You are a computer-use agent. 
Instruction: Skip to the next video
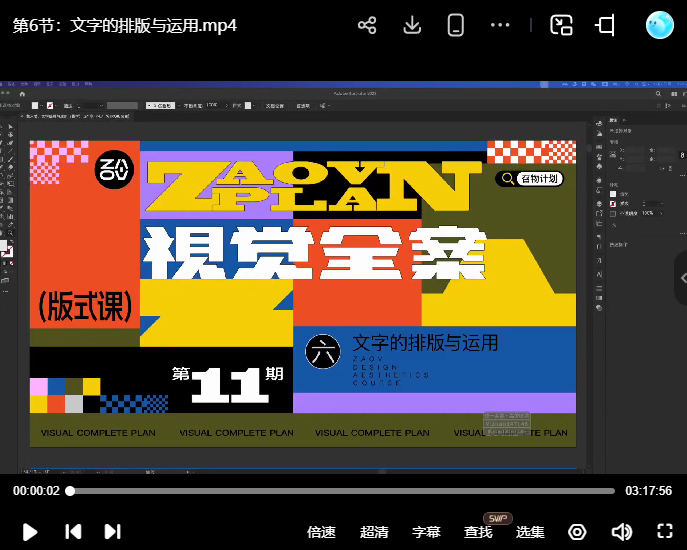tap(113, 532)
